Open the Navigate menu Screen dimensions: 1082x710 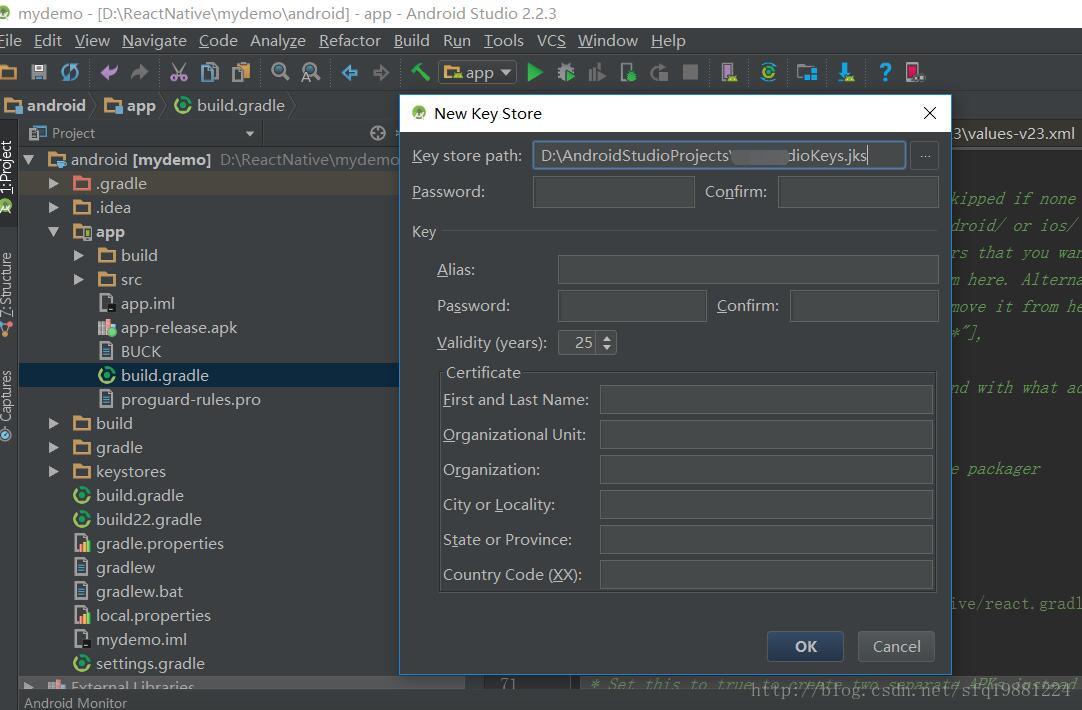click(154, 41)
